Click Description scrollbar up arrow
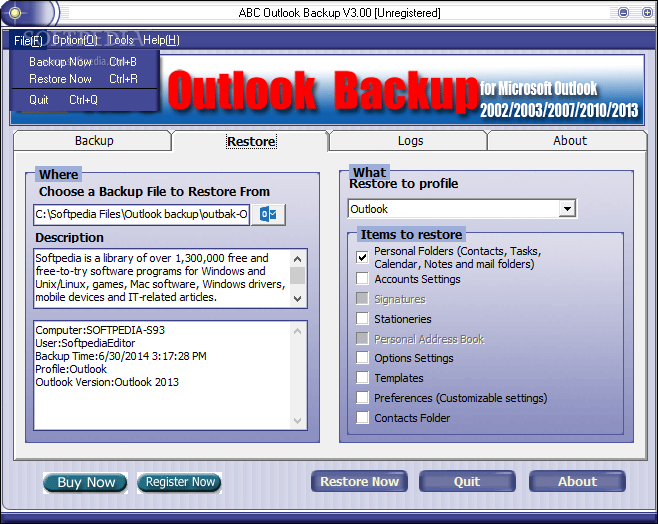Image resolution: width=658 pixels, height=524 pixels. [298, 259]
